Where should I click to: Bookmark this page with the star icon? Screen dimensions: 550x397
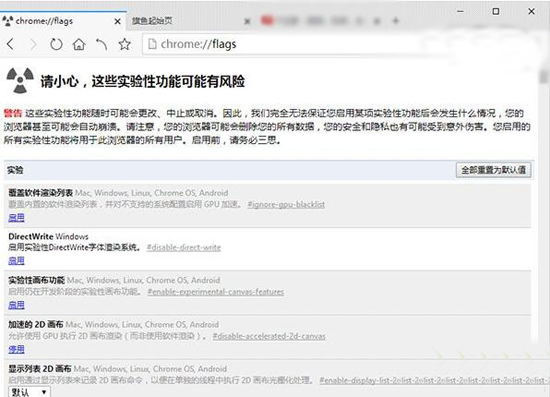pos(125,44)
